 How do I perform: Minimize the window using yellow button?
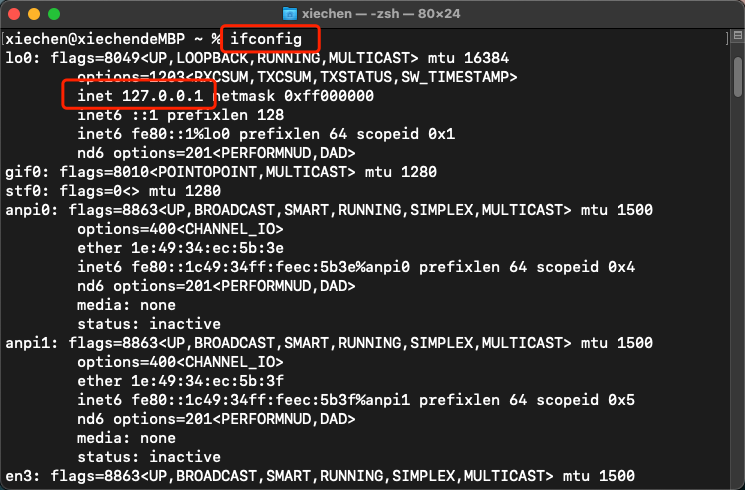click(34, 14)
